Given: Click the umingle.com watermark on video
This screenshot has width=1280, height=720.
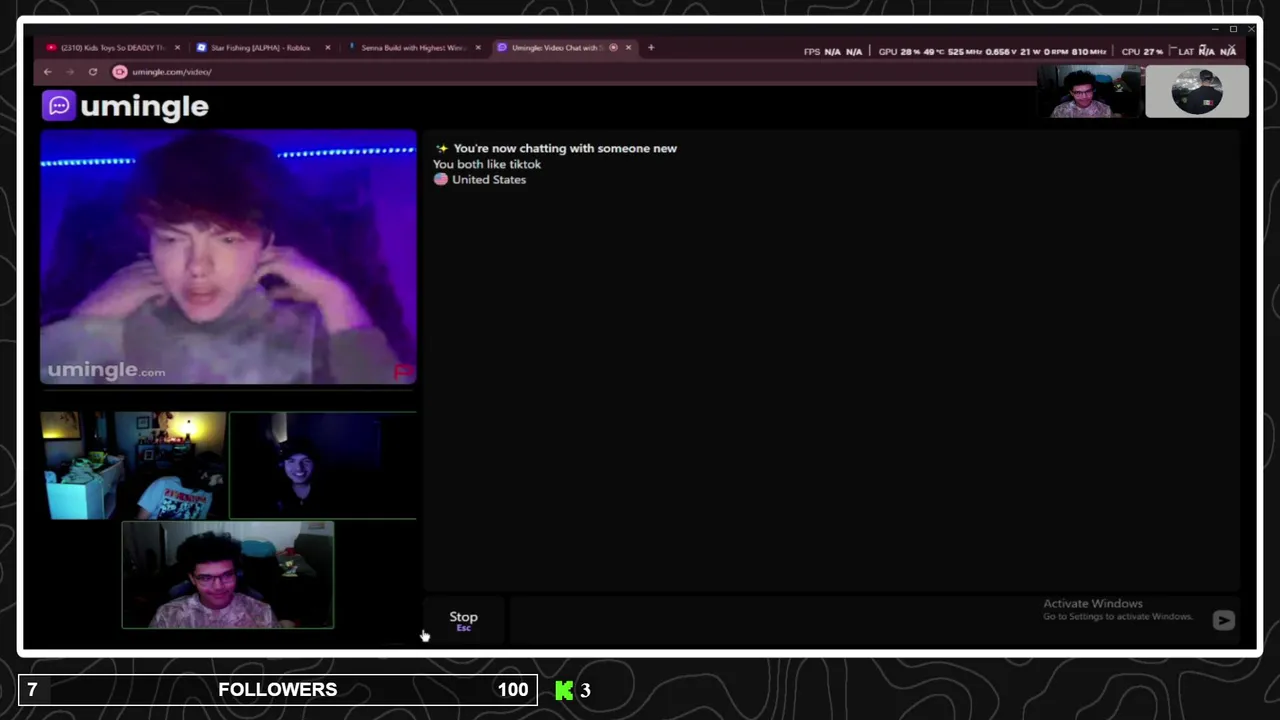Looking at the screenshot, I should point(106,370).
